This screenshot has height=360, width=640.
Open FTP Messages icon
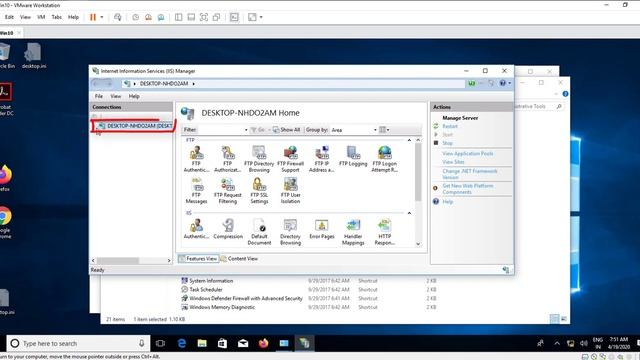pyautogui.click(x=196, y=190)
